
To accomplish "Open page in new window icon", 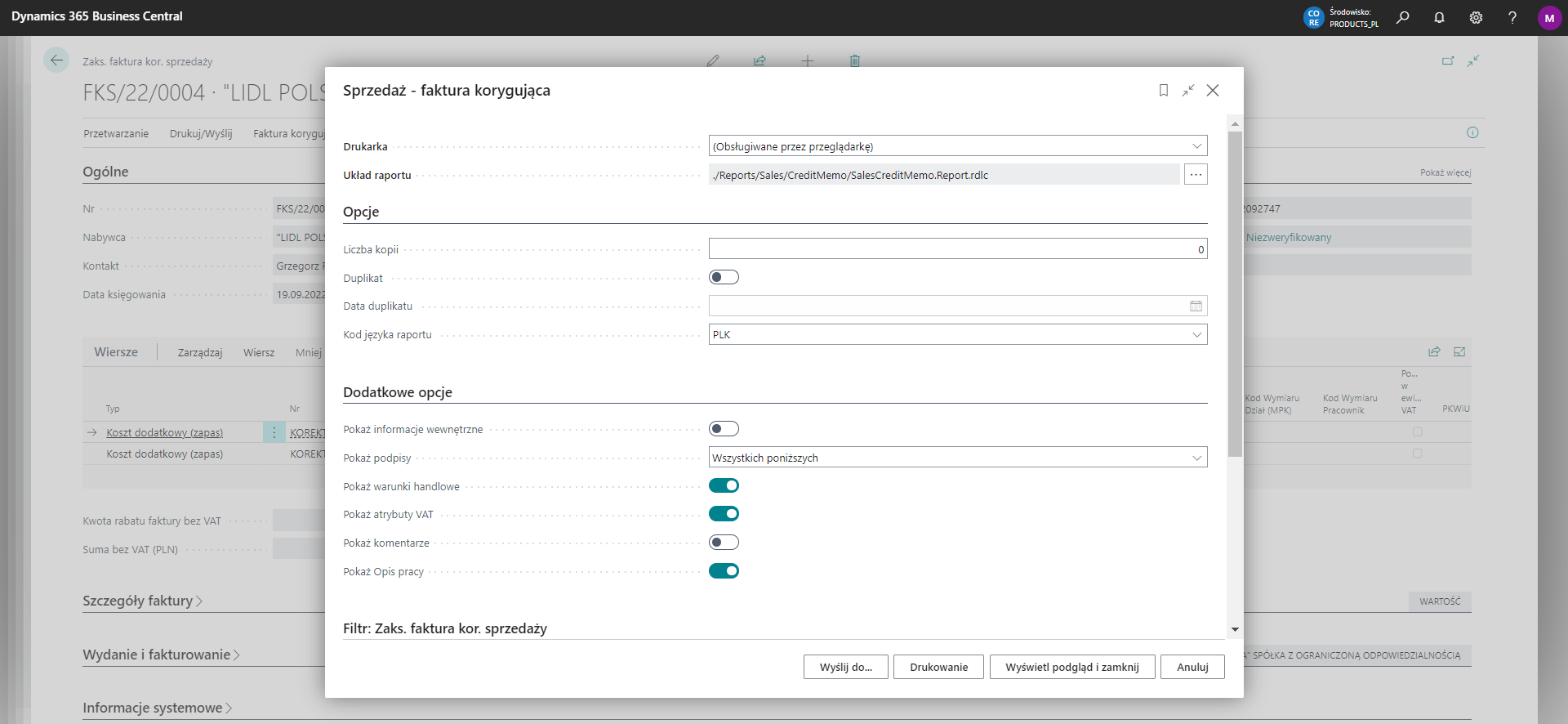I will click(x=1448, y=60).
